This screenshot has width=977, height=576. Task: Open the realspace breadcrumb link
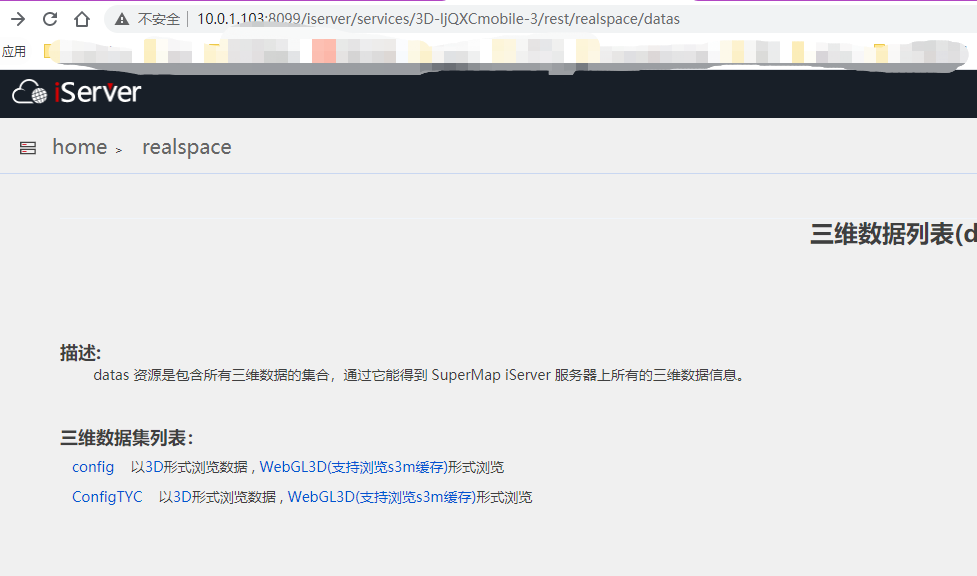click(x=187, y=148)
